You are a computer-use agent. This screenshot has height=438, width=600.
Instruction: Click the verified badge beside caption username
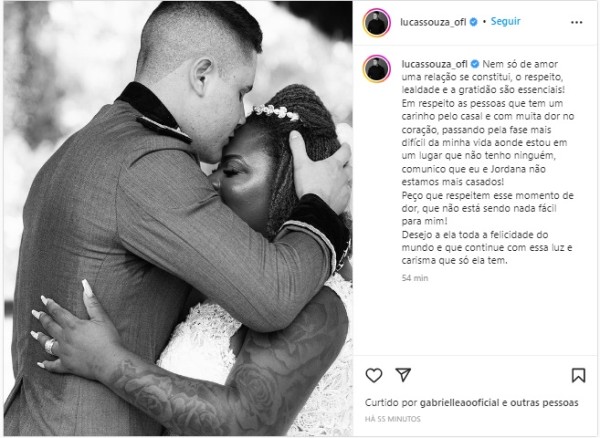(475, 64)
